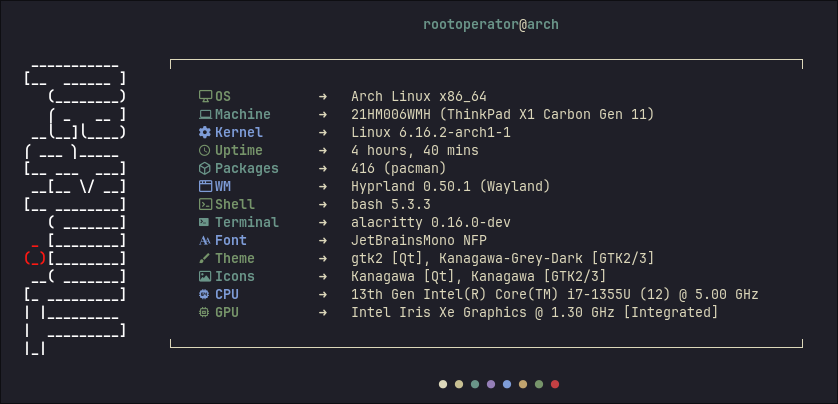Click the Hyprland 0.50.1 (Wayland) value
Screen dimensions: 838x404
tap(451, 187)
